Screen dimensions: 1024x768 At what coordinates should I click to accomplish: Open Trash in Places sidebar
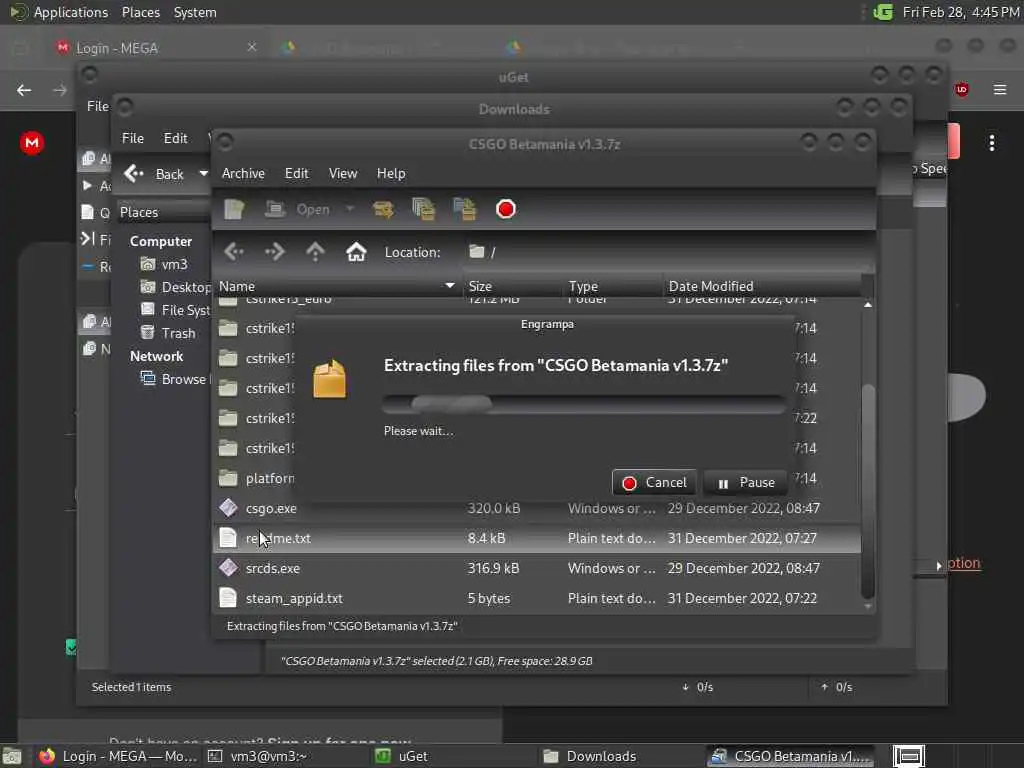(168, 333)
